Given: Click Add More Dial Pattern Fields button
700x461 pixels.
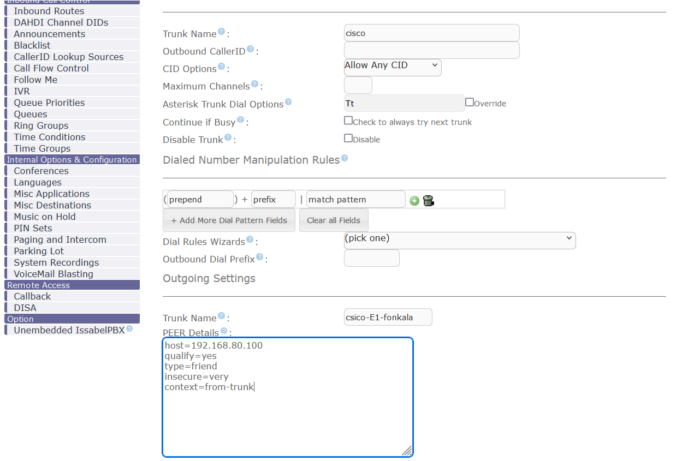Looking at the screenshot, I should 229,220.
